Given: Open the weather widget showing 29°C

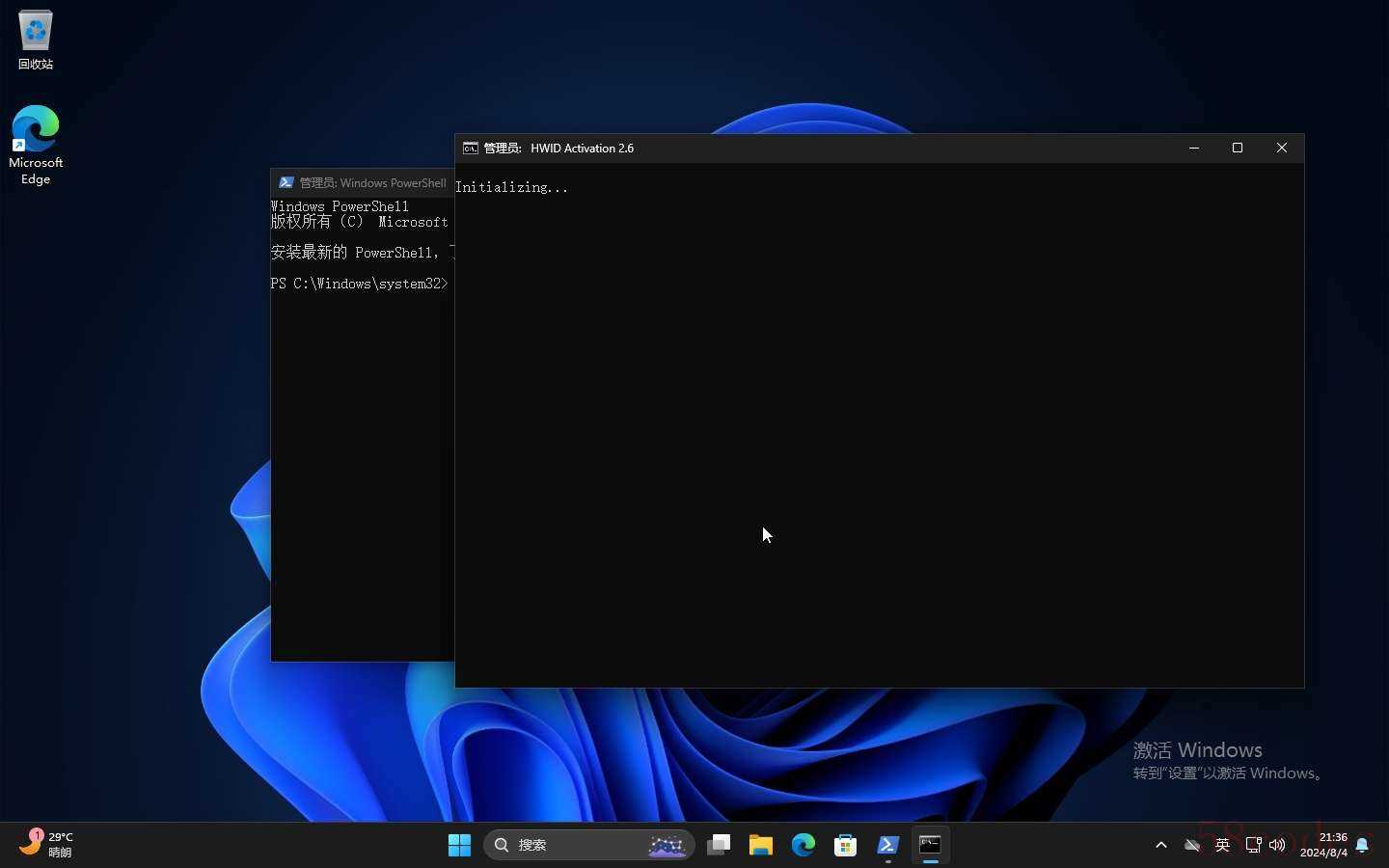Looking at the screenshot, I should click(47, 845).
